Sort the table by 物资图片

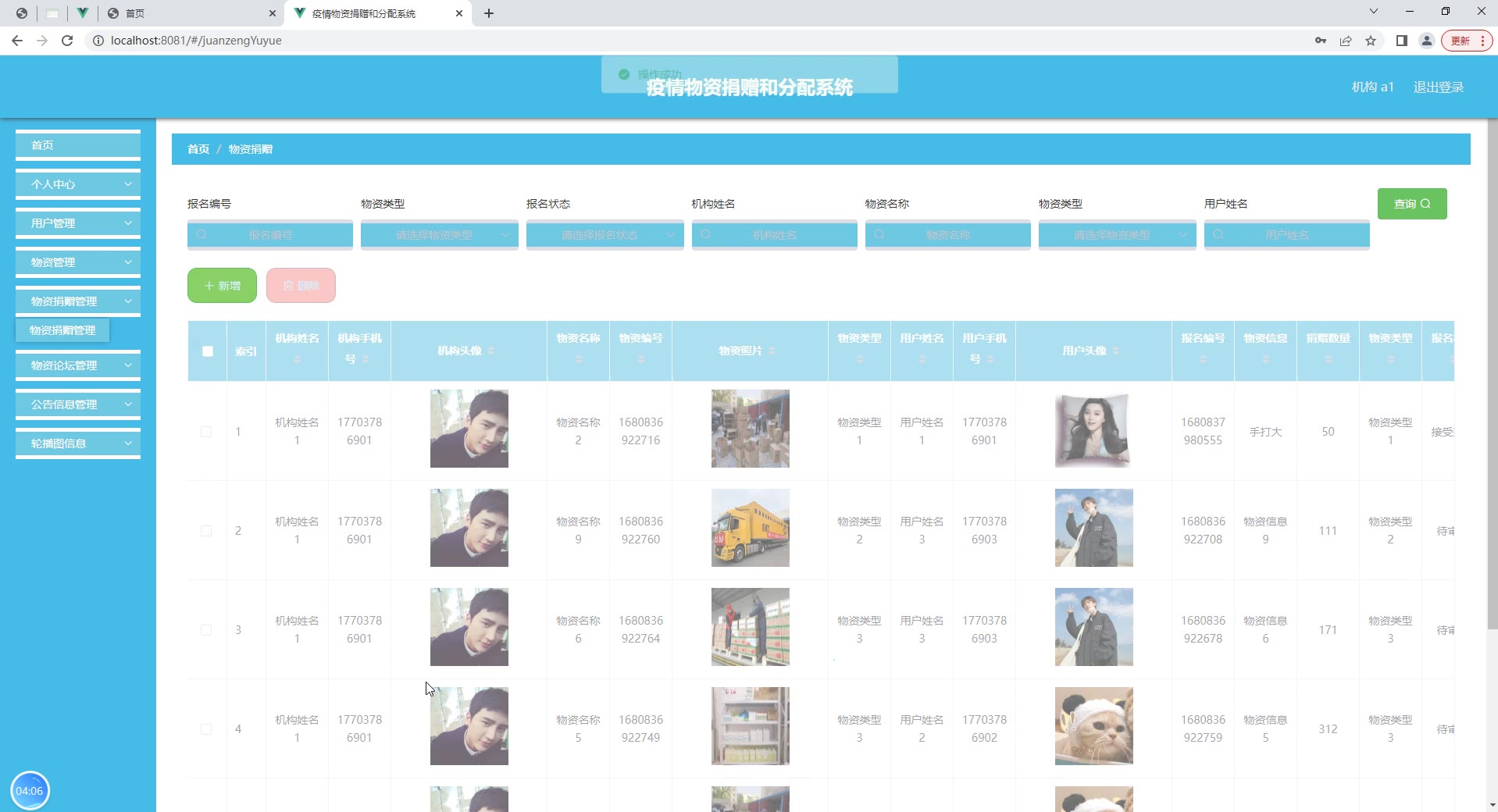pyautogui.click(x=772, y=351)
